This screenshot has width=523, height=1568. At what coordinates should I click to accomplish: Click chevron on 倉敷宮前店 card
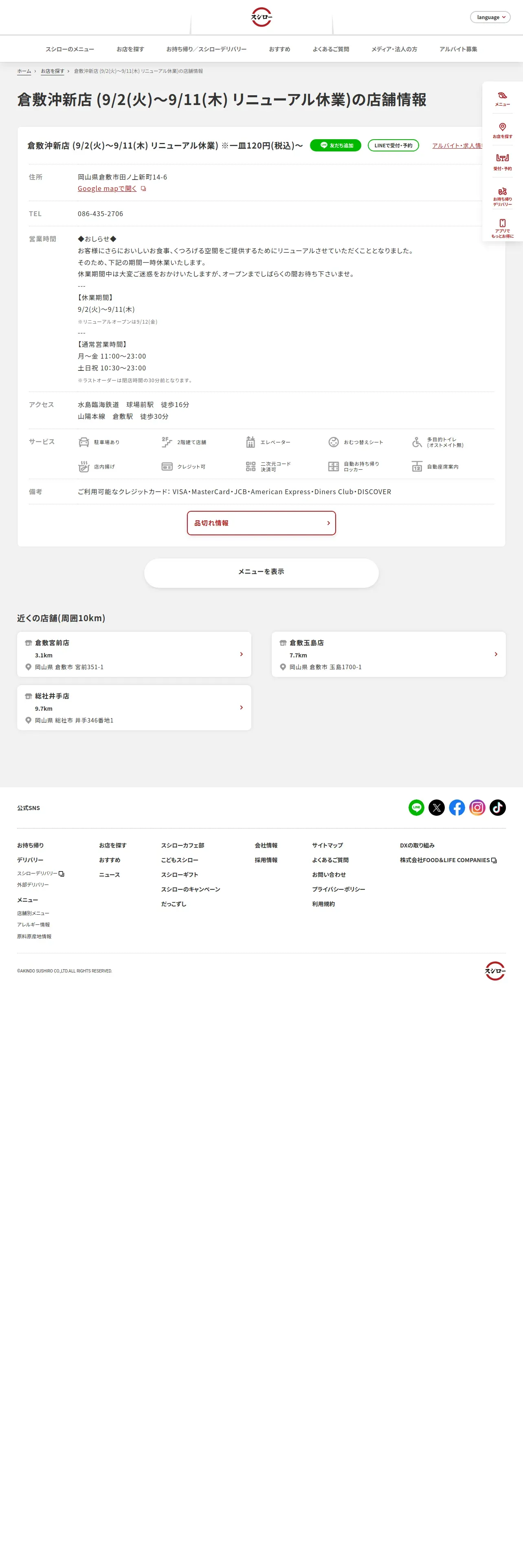[x=241, y=654]
